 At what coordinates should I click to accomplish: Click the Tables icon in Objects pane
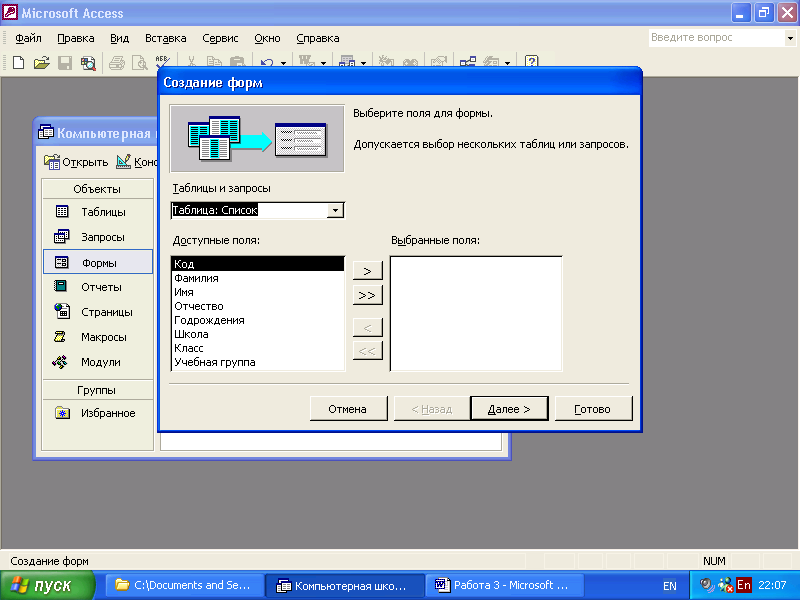(62, 211)
